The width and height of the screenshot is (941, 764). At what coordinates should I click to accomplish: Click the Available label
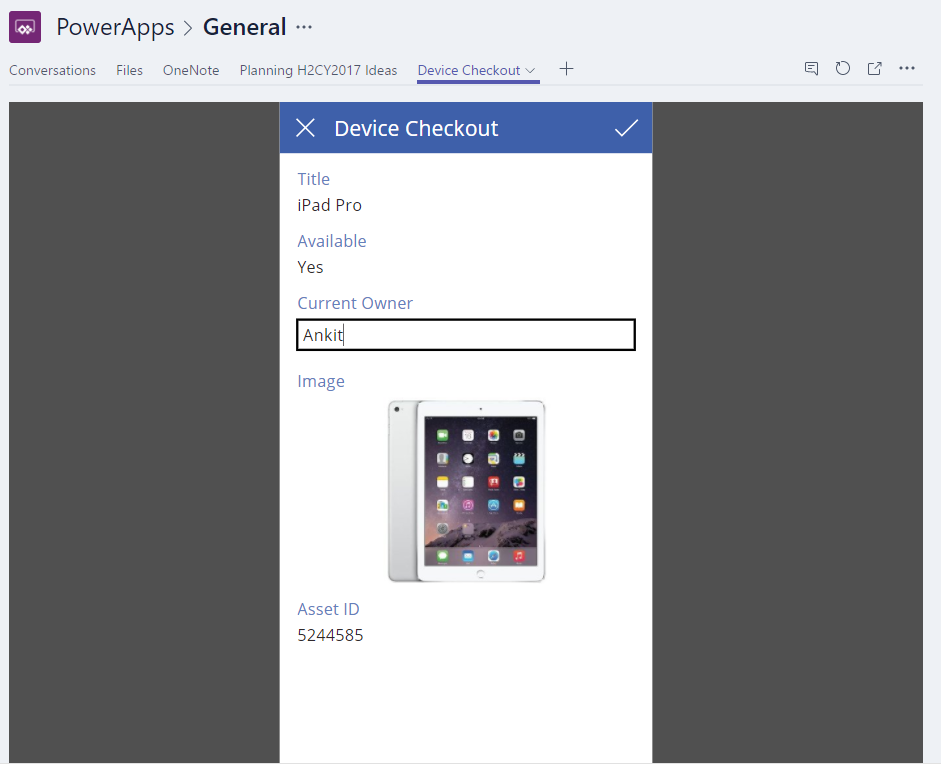coord(332,241)
